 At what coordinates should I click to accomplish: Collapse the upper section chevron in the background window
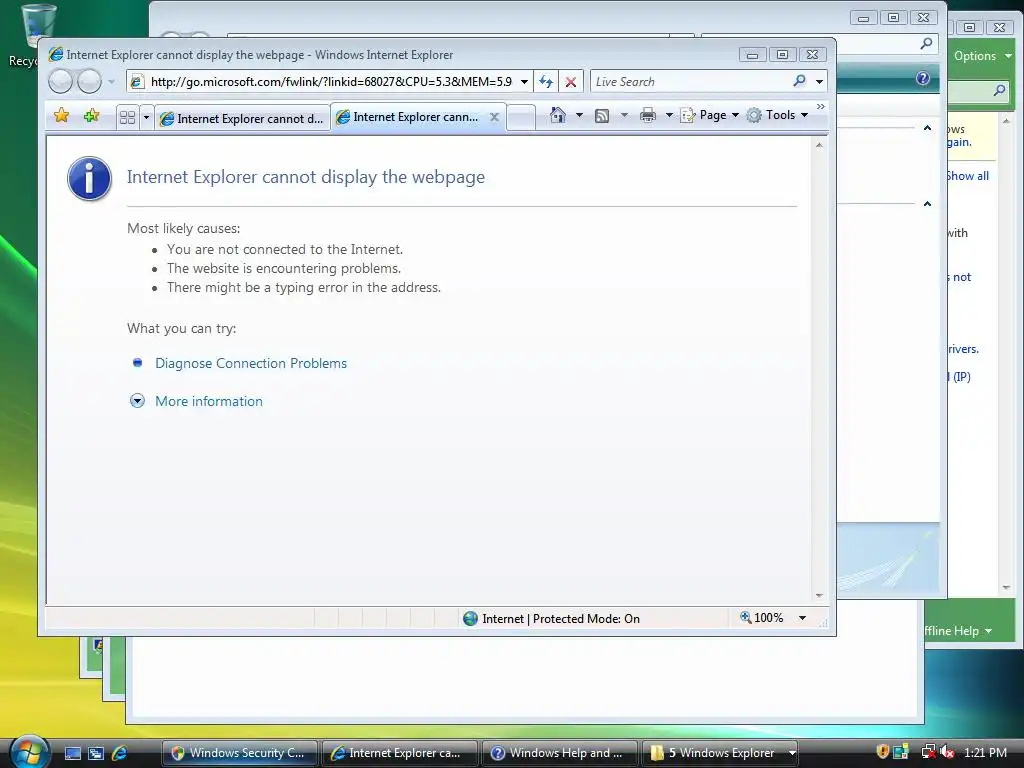[x=927, y=129]
